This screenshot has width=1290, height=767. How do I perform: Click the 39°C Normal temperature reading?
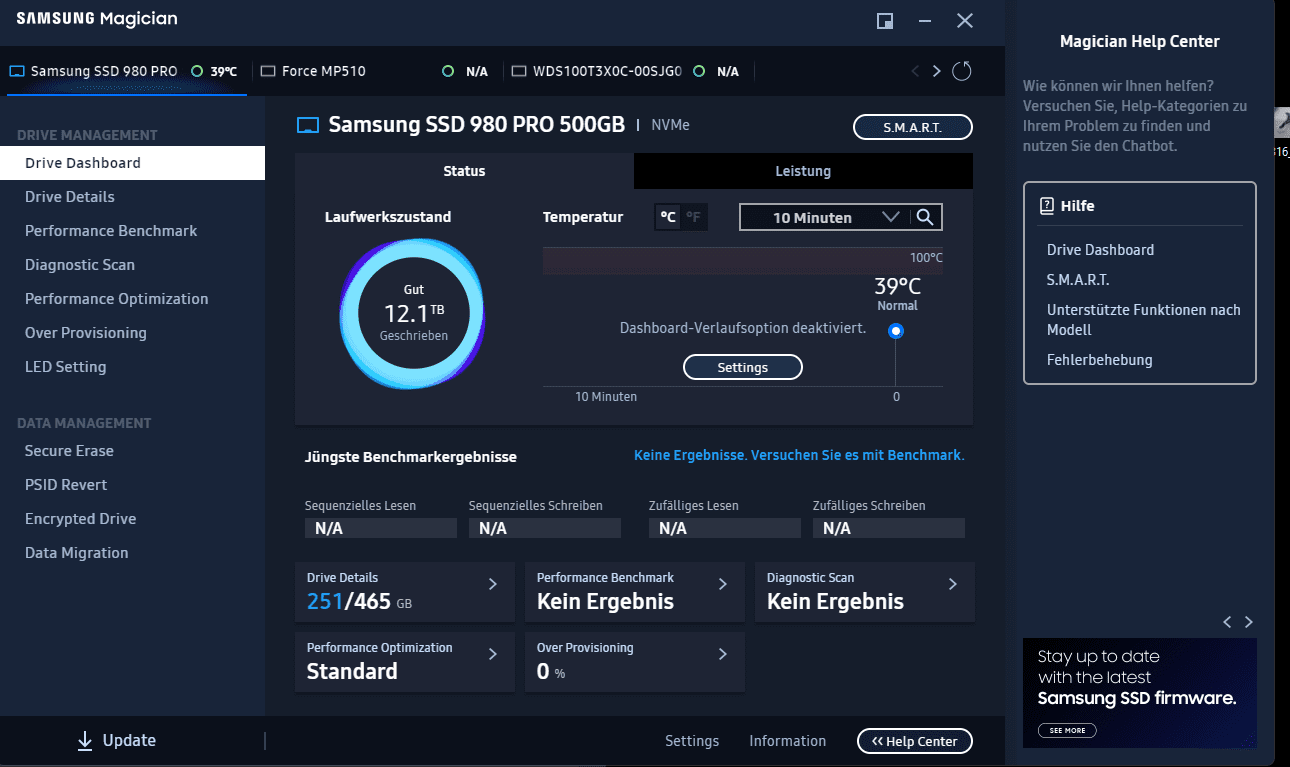tap(897, 293)
